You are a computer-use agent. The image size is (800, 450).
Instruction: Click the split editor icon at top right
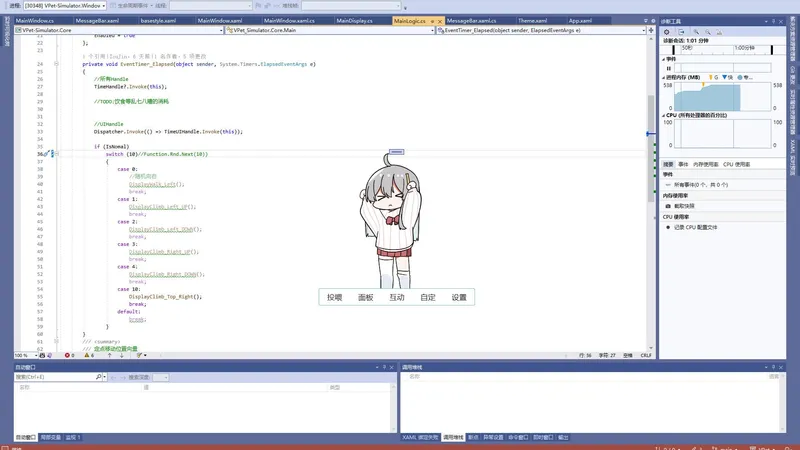click(651, 30)
